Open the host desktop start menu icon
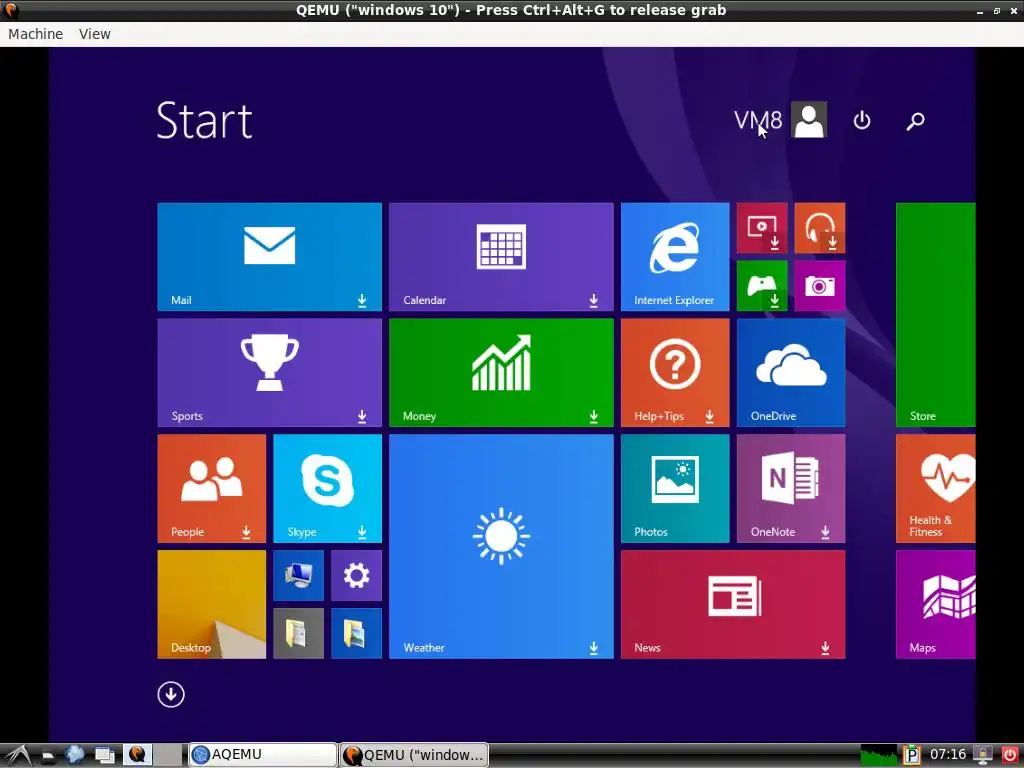The image size is (1024, 768). (x=18, y=755)
